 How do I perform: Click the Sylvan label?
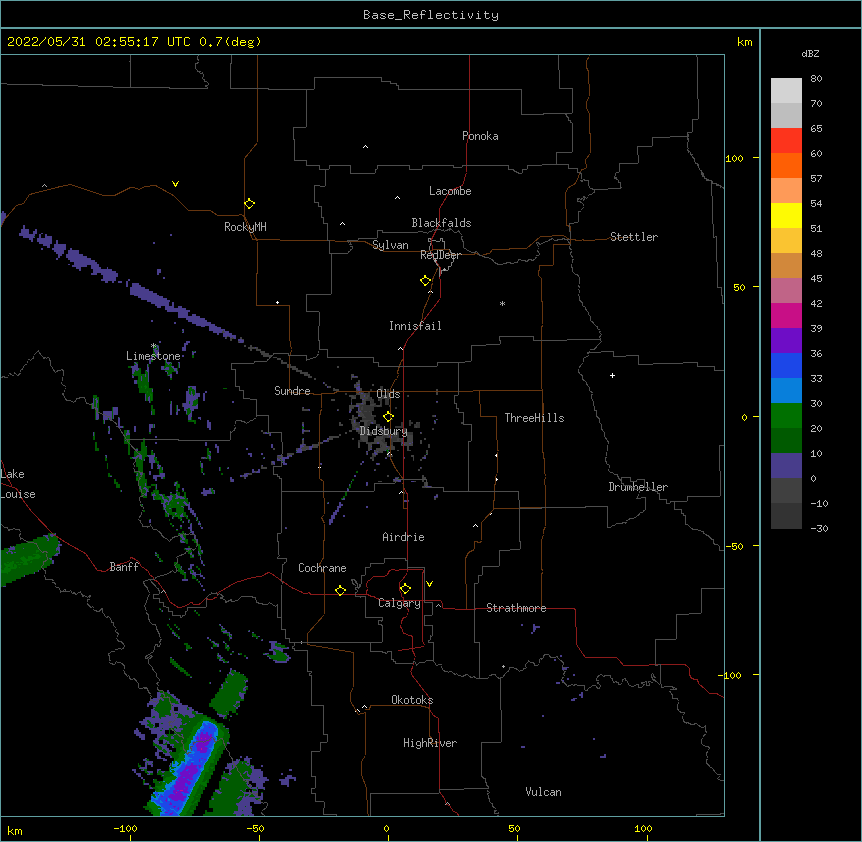(x=390, y=245)
